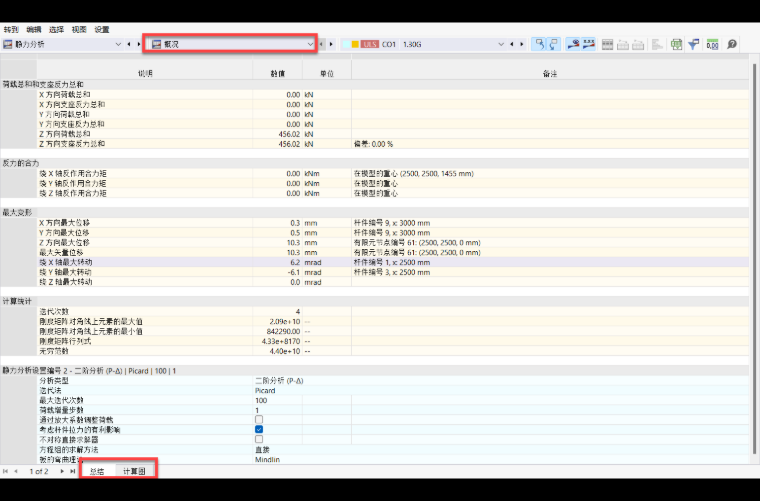
Task: Go to previous analysis type next to 静力分析
Action: [x=128, y=44]
